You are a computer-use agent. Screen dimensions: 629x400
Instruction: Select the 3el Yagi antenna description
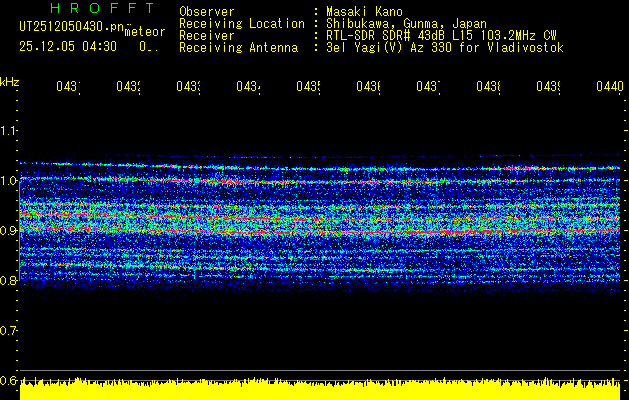(x=444, y=47)
